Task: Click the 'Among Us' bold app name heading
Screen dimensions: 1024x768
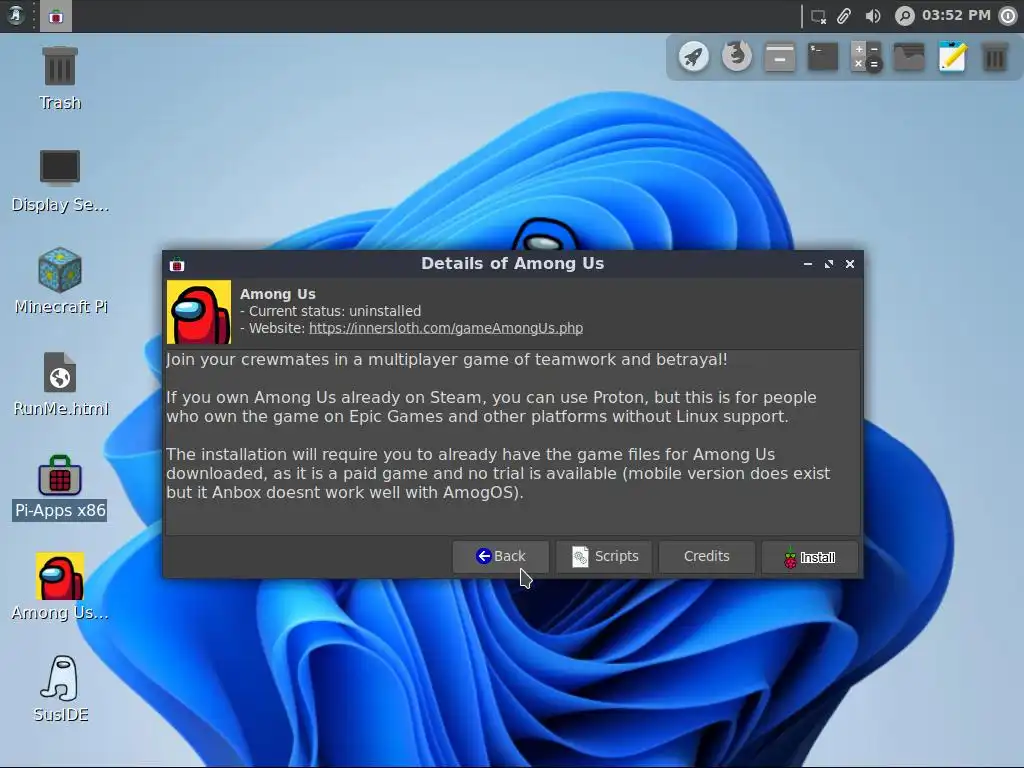Action: coord(278,294)
